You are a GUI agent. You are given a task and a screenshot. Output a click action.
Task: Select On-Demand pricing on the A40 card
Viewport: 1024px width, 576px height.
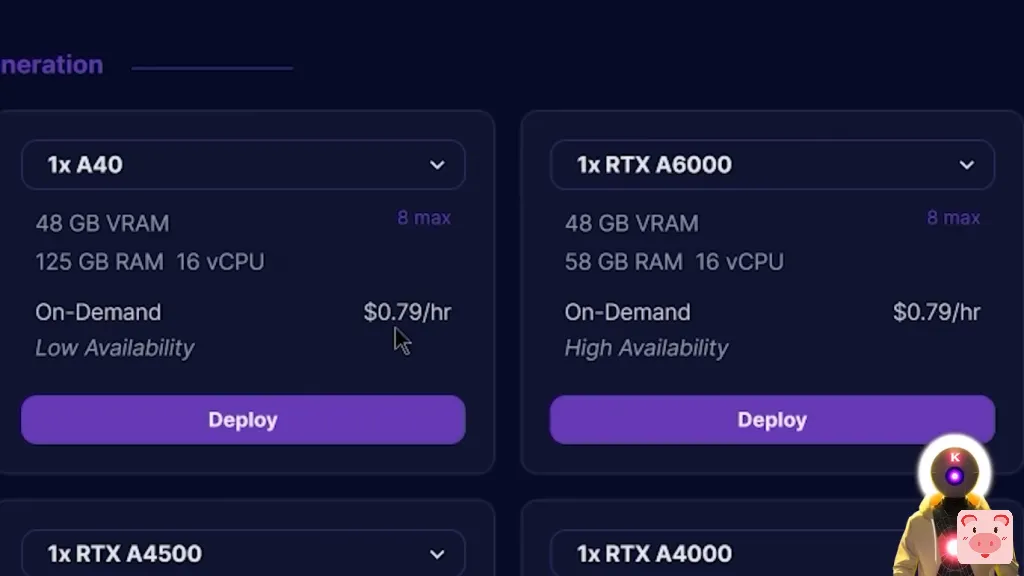pyautogui.click(x=98, y=312)
